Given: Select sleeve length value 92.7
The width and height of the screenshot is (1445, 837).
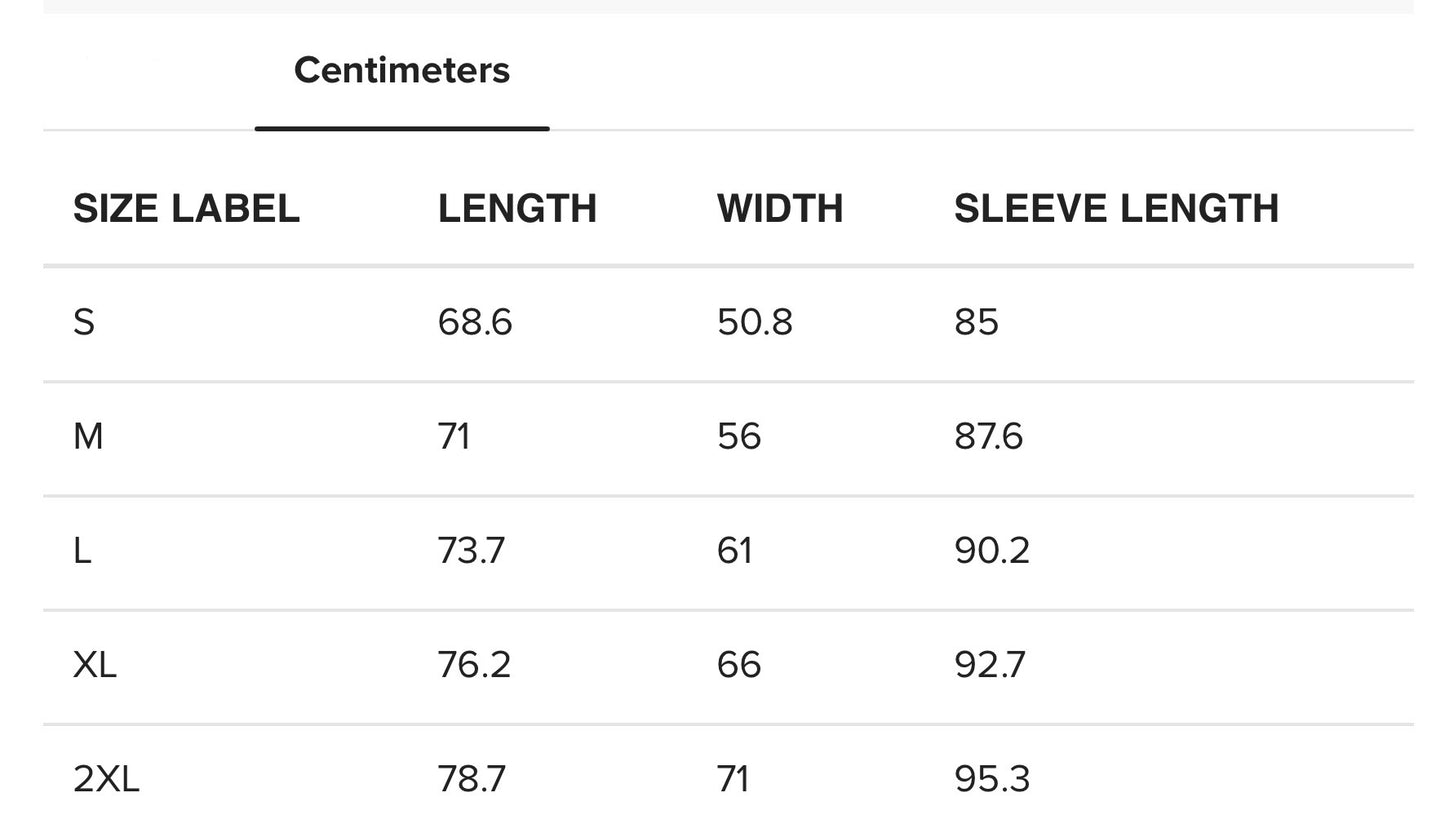Looking at the screenshot, I should pyautogui.click(x=989, y=665).
